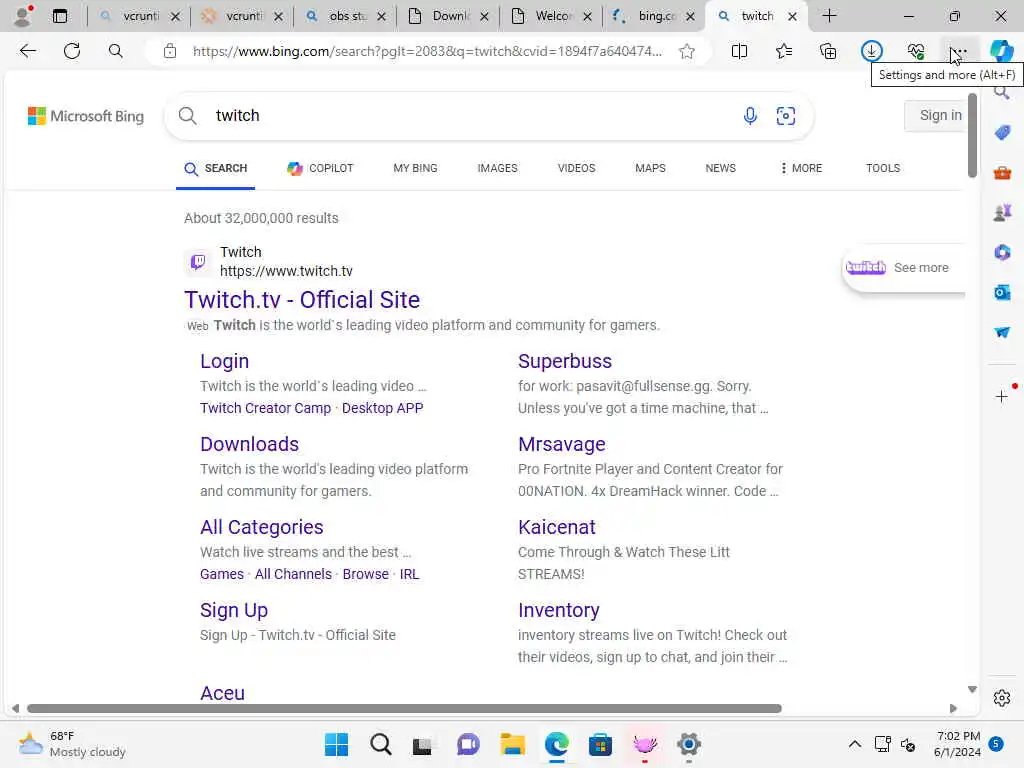Click the Microsoft Bing logo

click(86, 116)
